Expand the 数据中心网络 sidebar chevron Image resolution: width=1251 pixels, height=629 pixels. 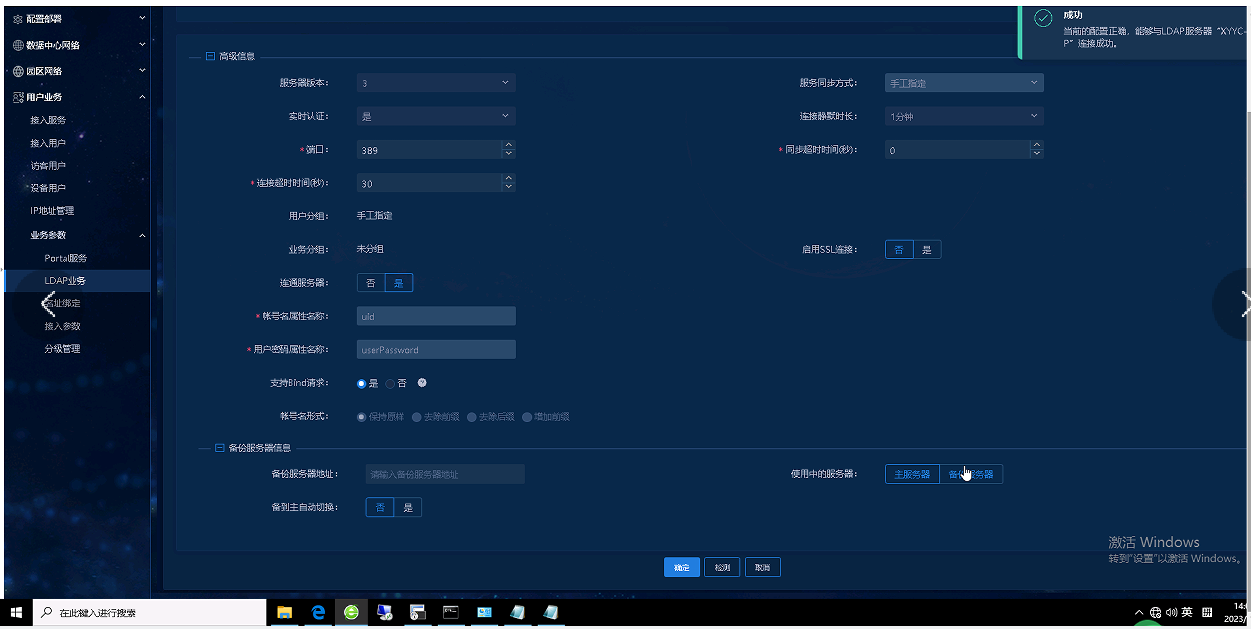pos(142,45)
